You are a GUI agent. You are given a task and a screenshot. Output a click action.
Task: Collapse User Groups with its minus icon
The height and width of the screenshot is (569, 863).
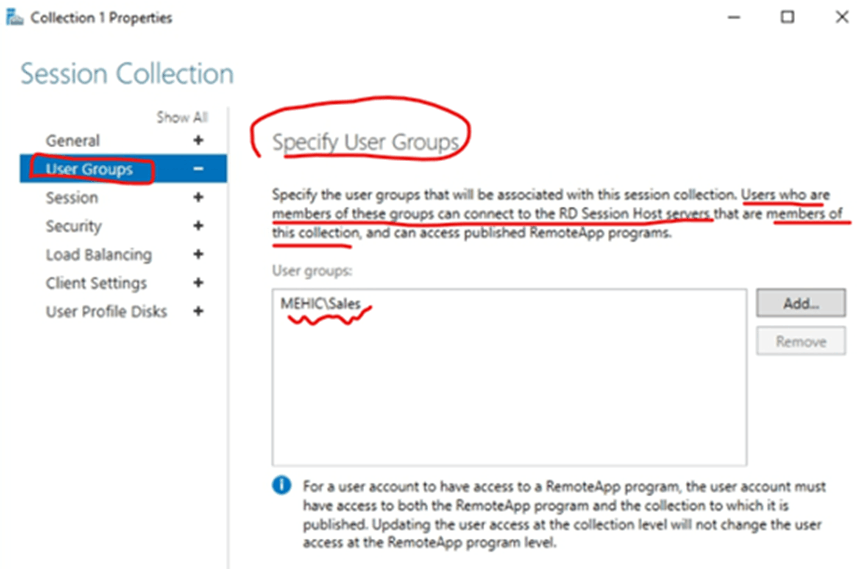pos(199,169)
